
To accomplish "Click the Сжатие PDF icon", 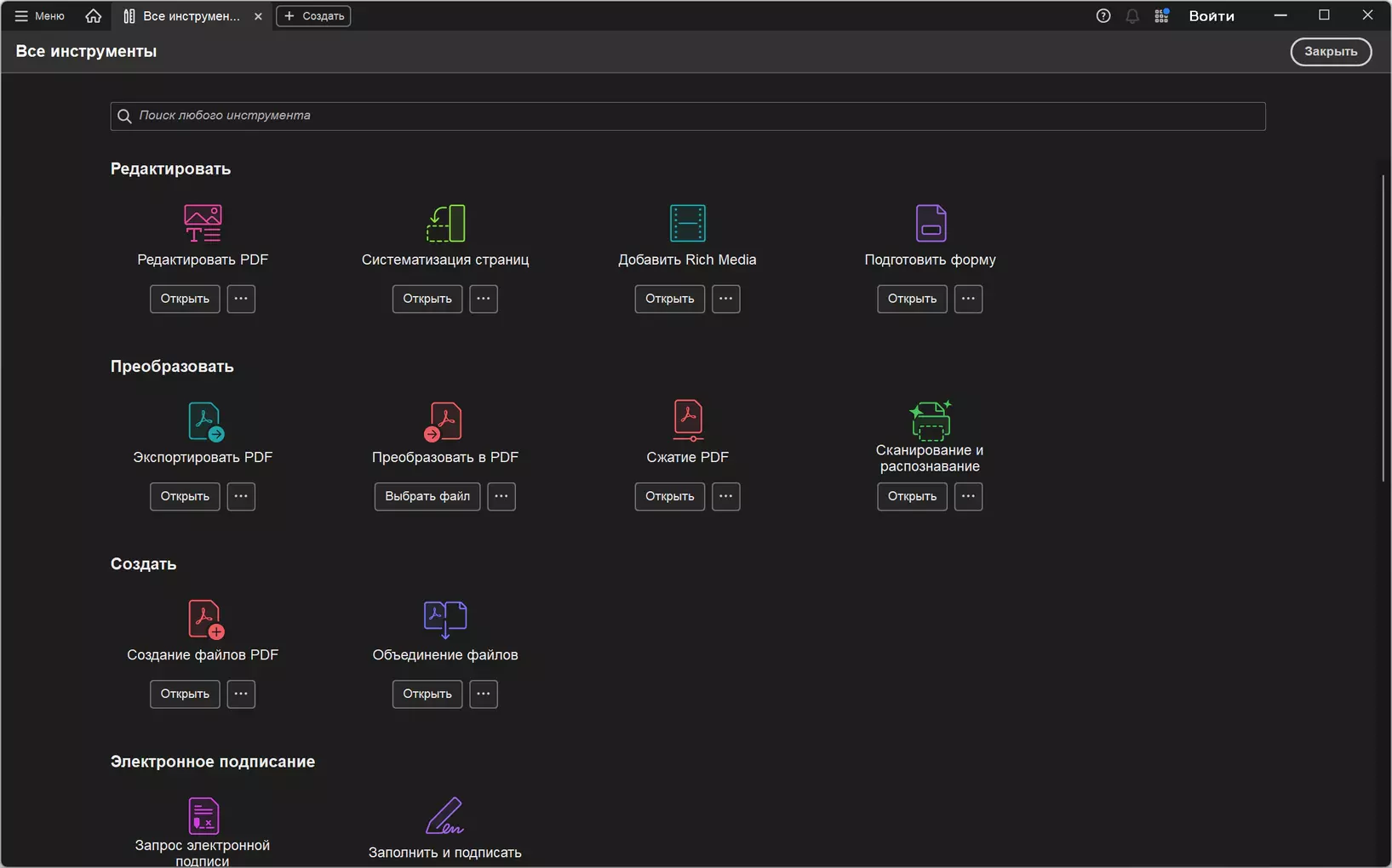I will click(688, 420).
